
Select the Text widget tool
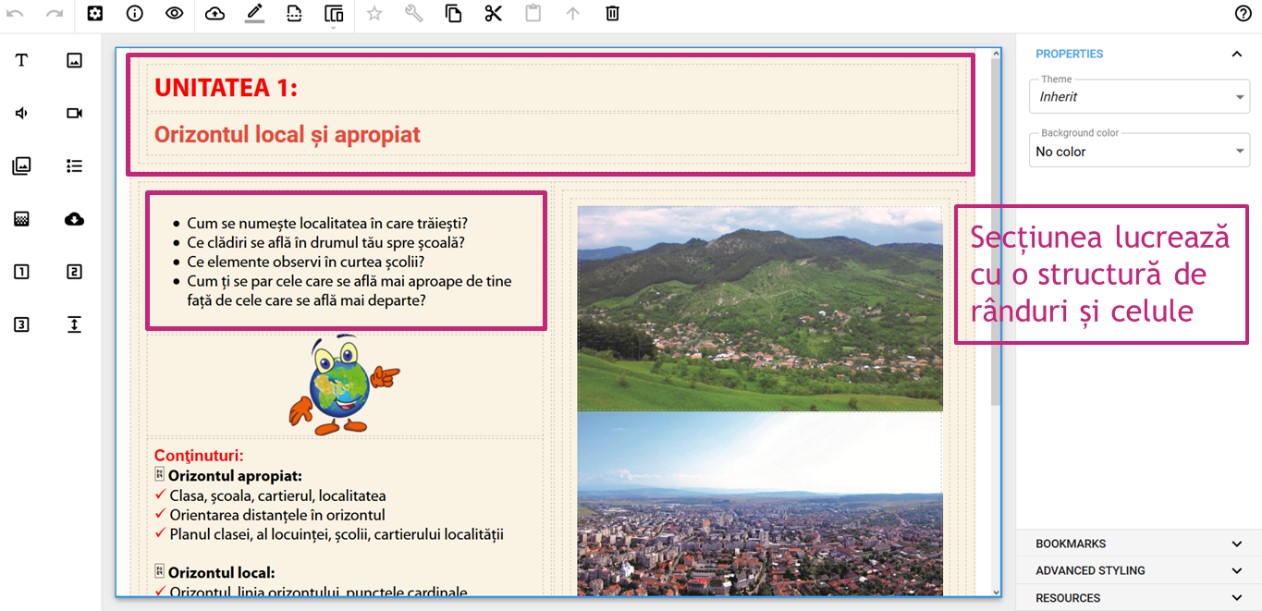tap(21, 60)
